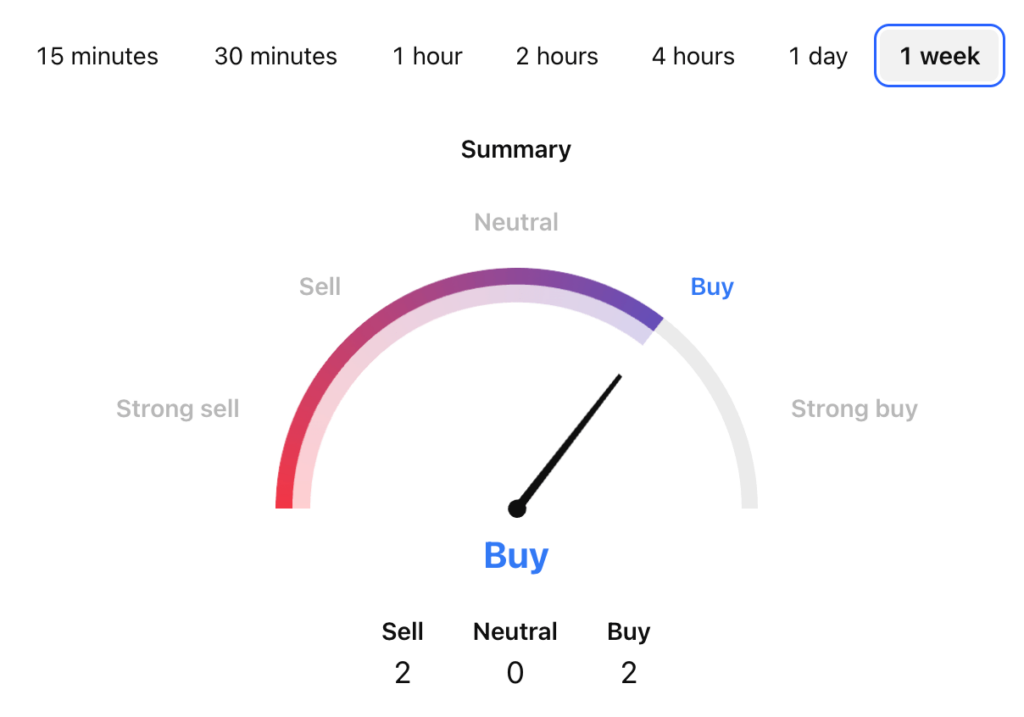
Task: Click the blue Buy verdict text
Action: tap(515, 556)
